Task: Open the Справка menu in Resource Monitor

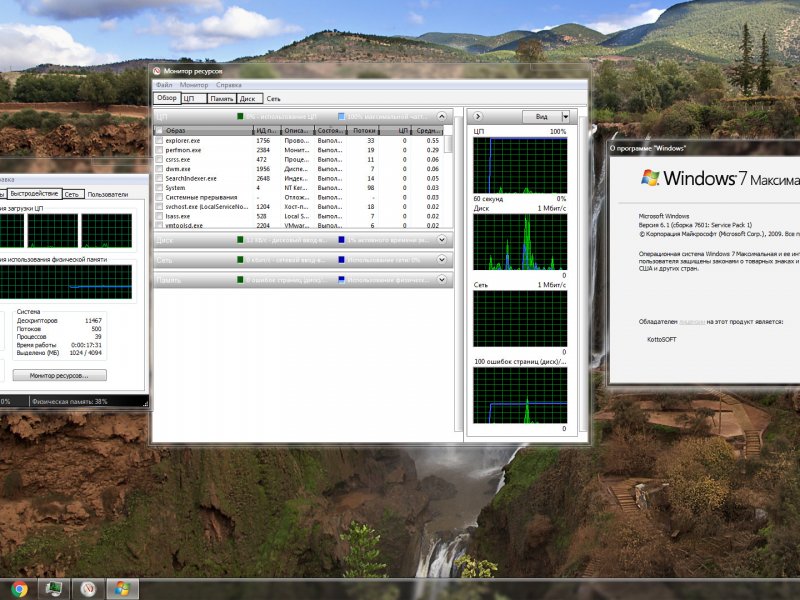Action: (229, 85)
